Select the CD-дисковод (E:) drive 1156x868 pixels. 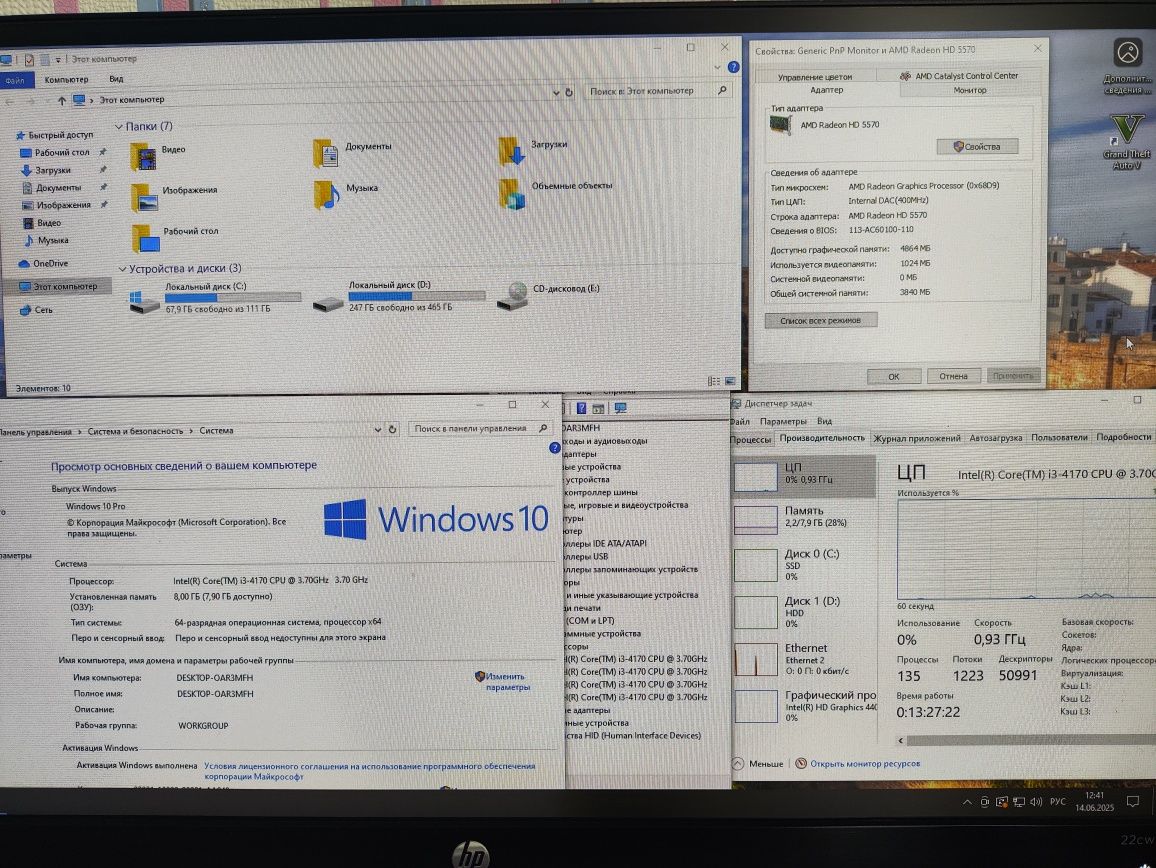coord(548,294)
